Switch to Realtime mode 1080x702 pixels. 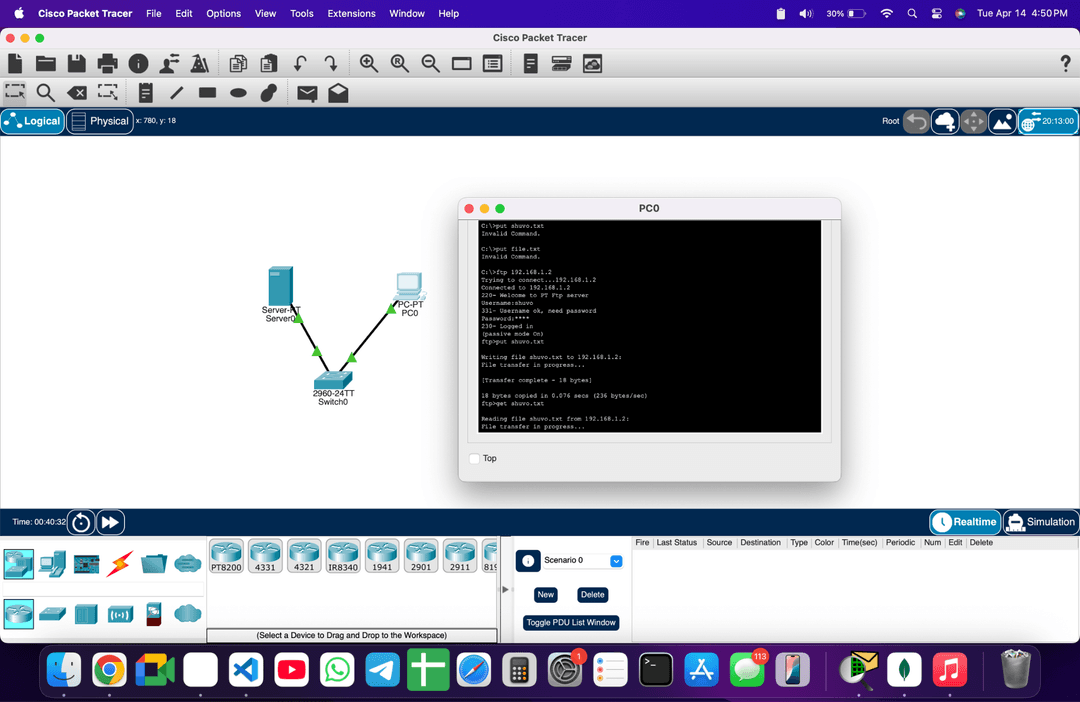[x=964, y=522]
